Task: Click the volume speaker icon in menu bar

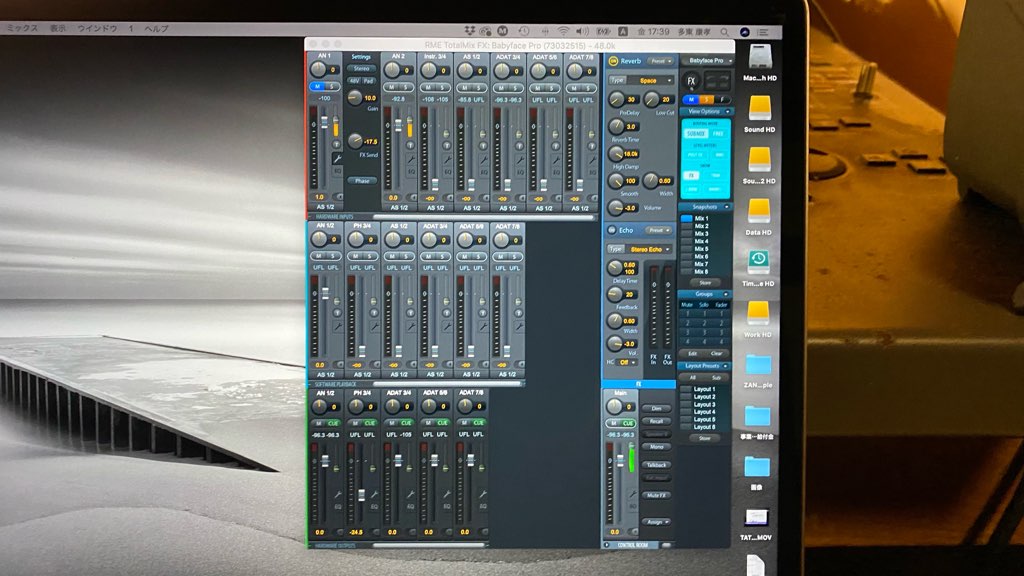Action: (583, 31)
